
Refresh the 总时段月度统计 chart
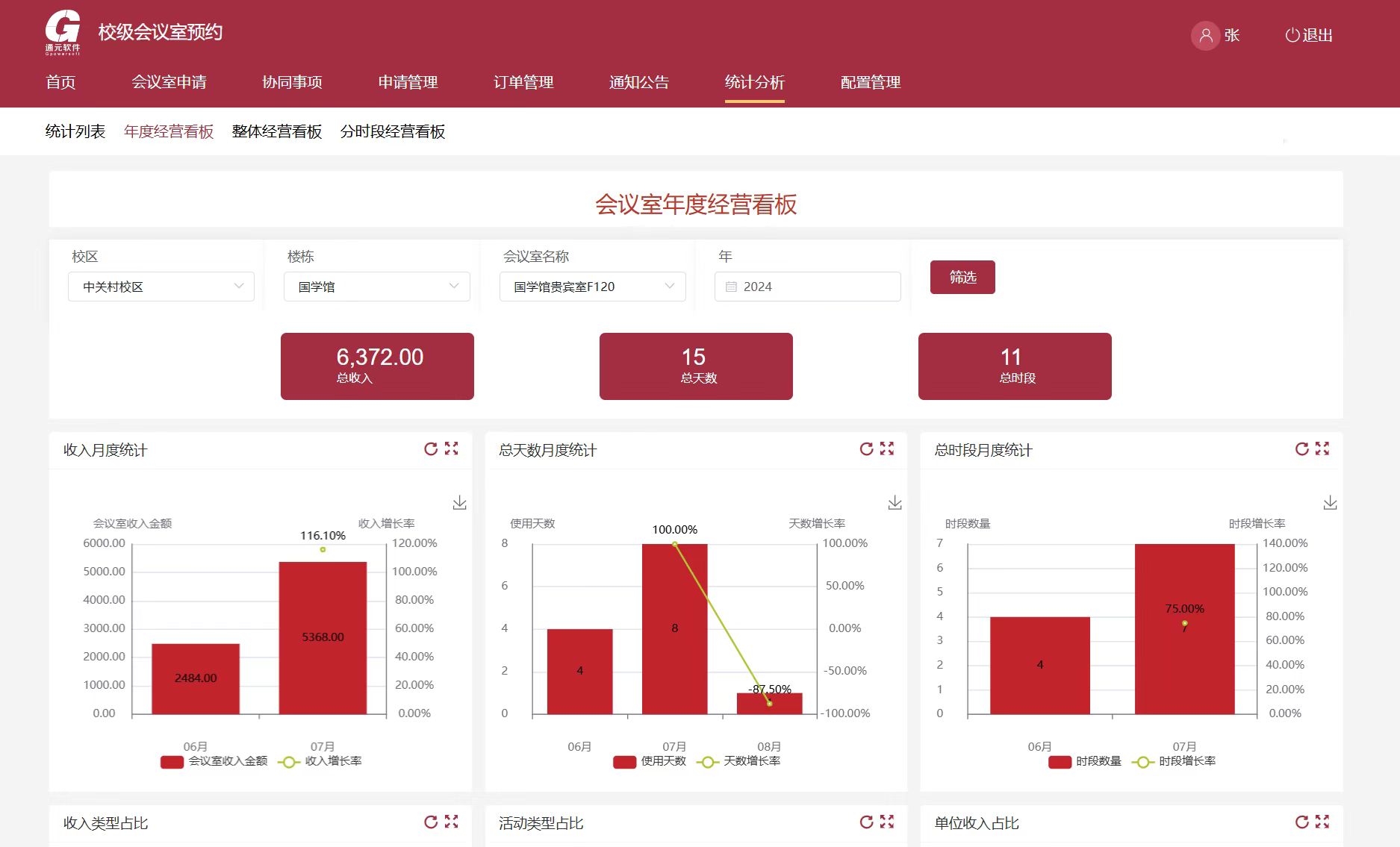[1301, 448]
